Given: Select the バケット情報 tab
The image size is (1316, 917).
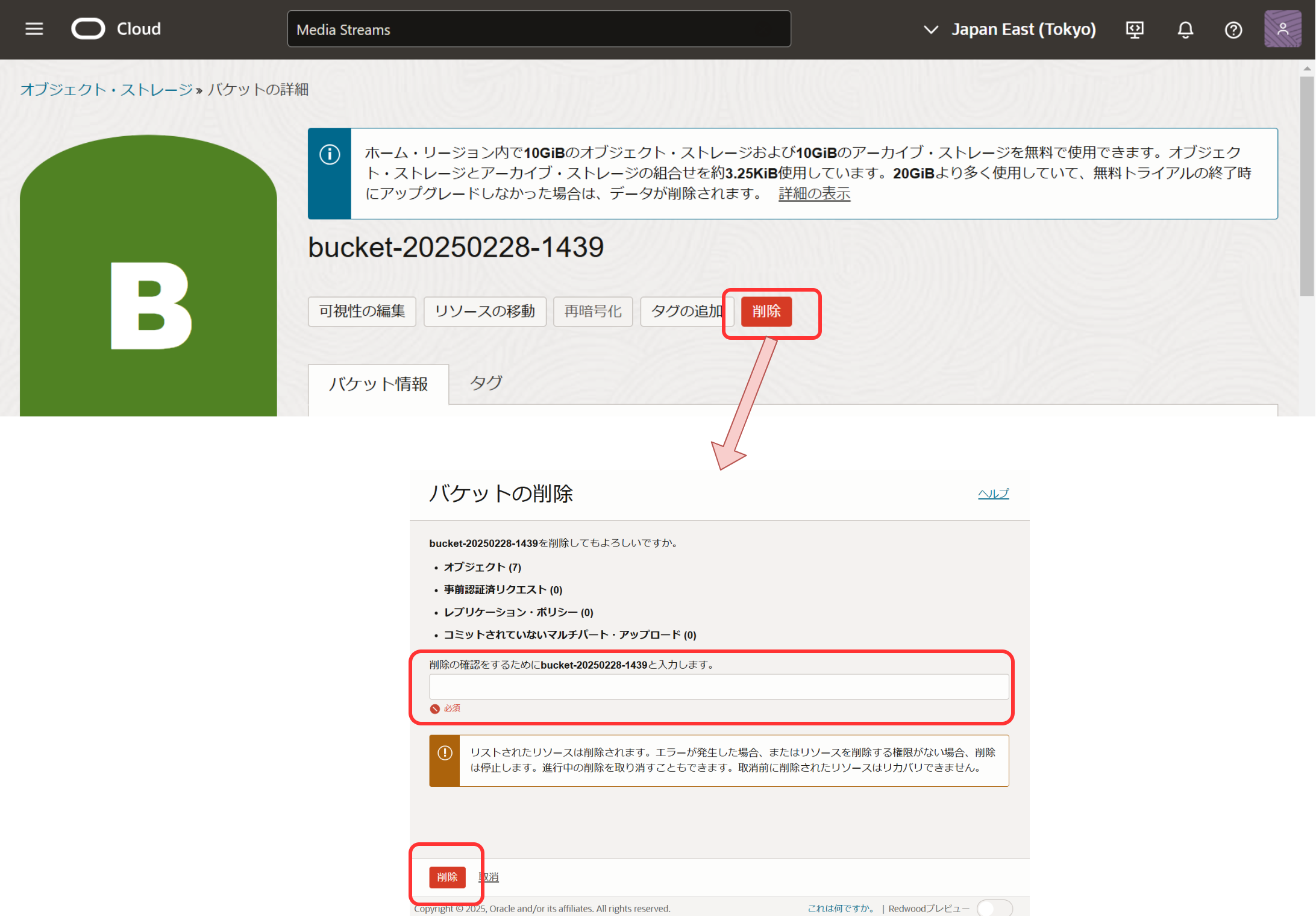Looking at the screenshot, I should pos(378,384).
